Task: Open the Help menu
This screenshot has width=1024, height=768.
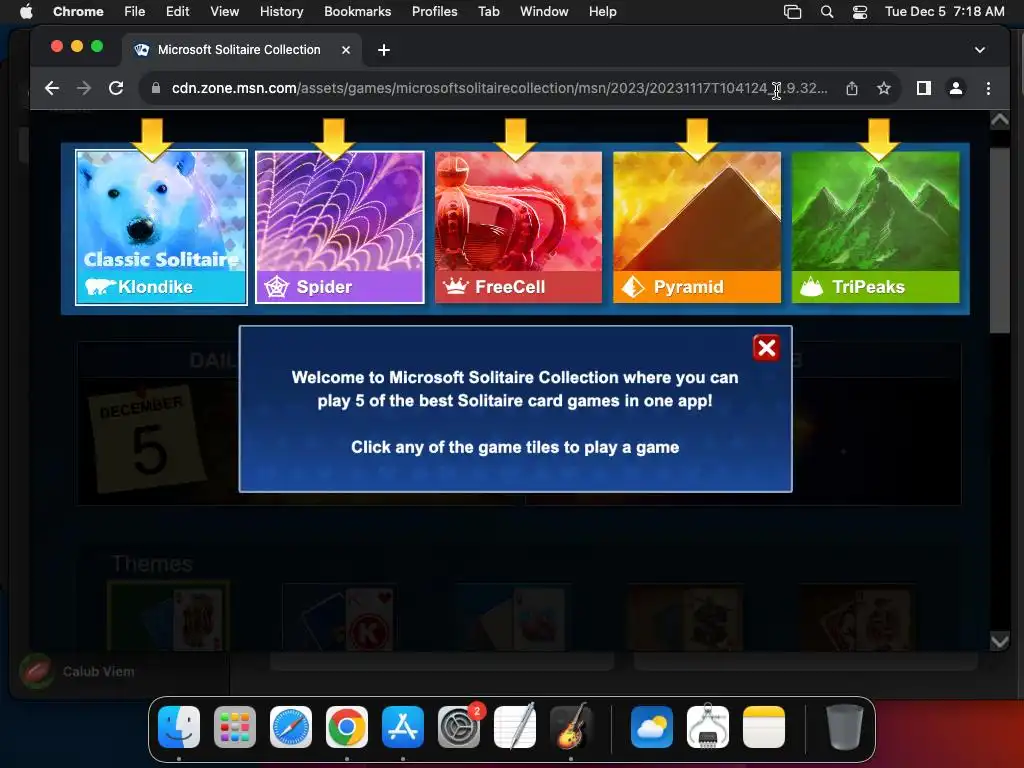Action: click(x=602, y=11)
